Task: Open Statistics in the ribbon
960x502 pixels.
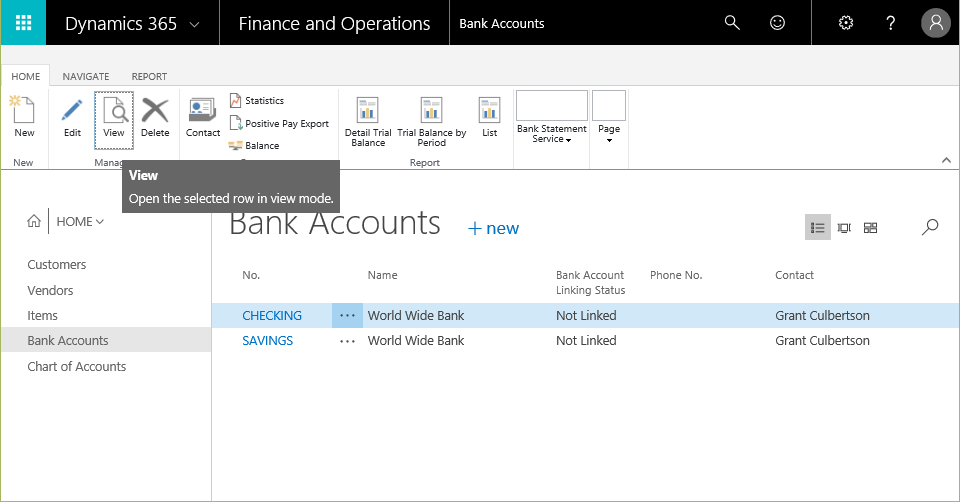Action: tap(257, 100)
